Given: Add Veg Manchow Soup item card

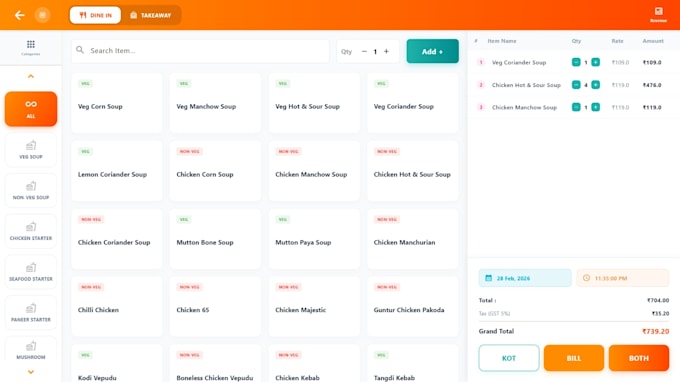Looking at the screenshot, I should [x=216, y=103].
